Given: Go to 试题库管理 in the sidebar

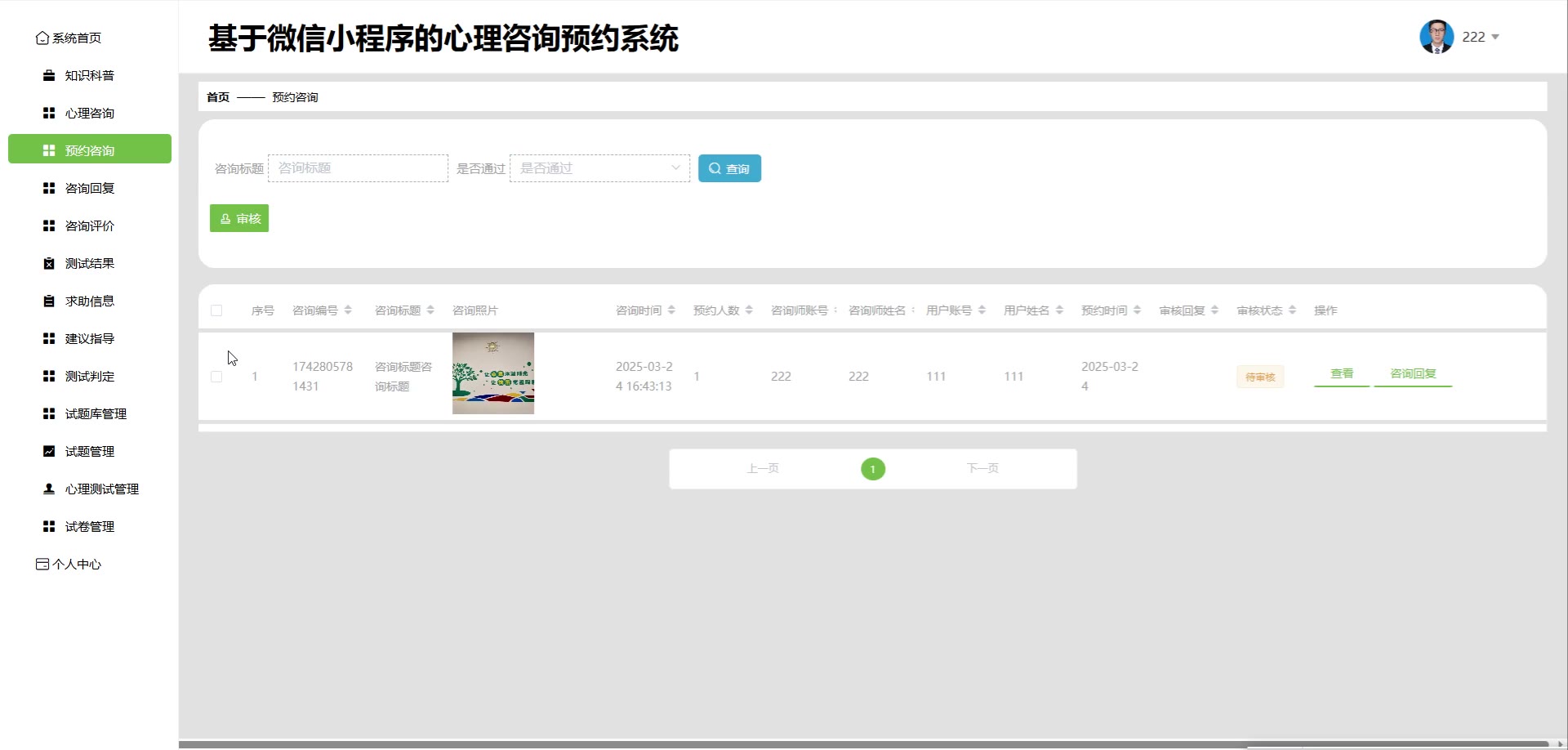Looking at the screenshot, I should click(x=96, y=414).
